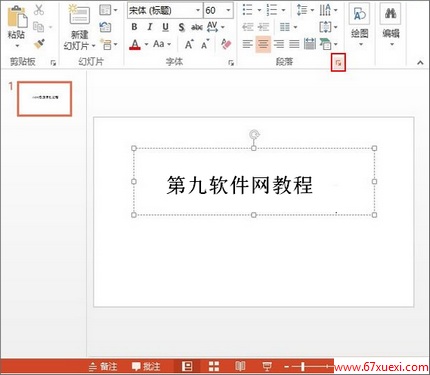The width and height of the screenshot is (430, 375).
Task: Open the font size 60 combo box
Action: [218, 11]
